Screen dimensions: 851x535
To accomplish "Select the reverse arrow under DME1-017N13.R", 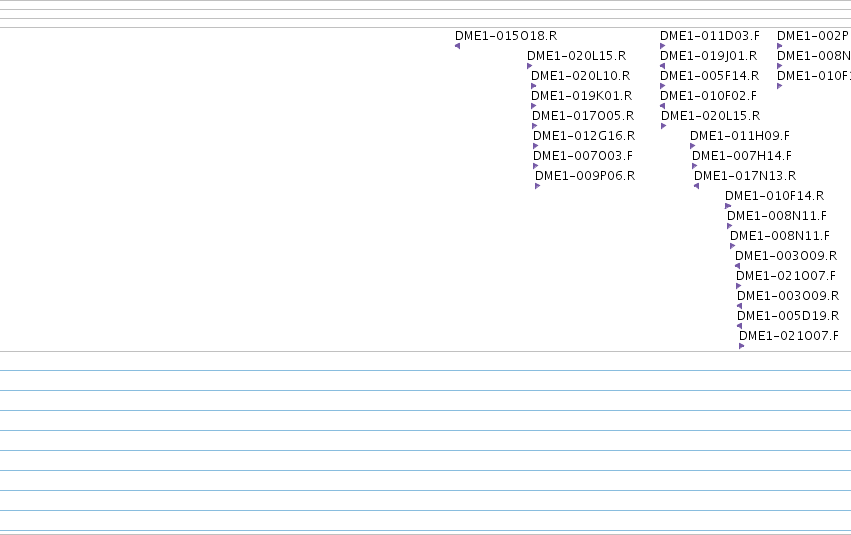I will click(x=697, y=187).
